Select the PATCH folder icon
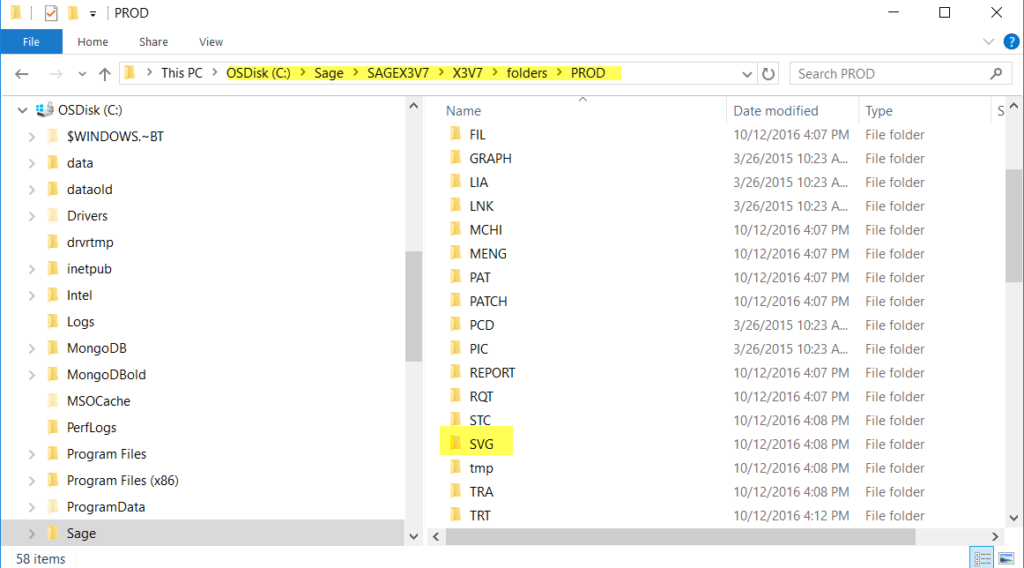The image size is (1024, 568). point(456,301)
